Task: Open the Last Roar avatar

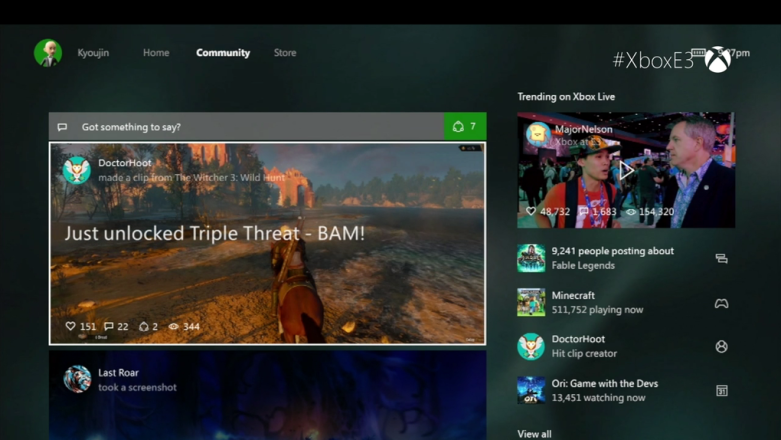Action: [77, 379]
